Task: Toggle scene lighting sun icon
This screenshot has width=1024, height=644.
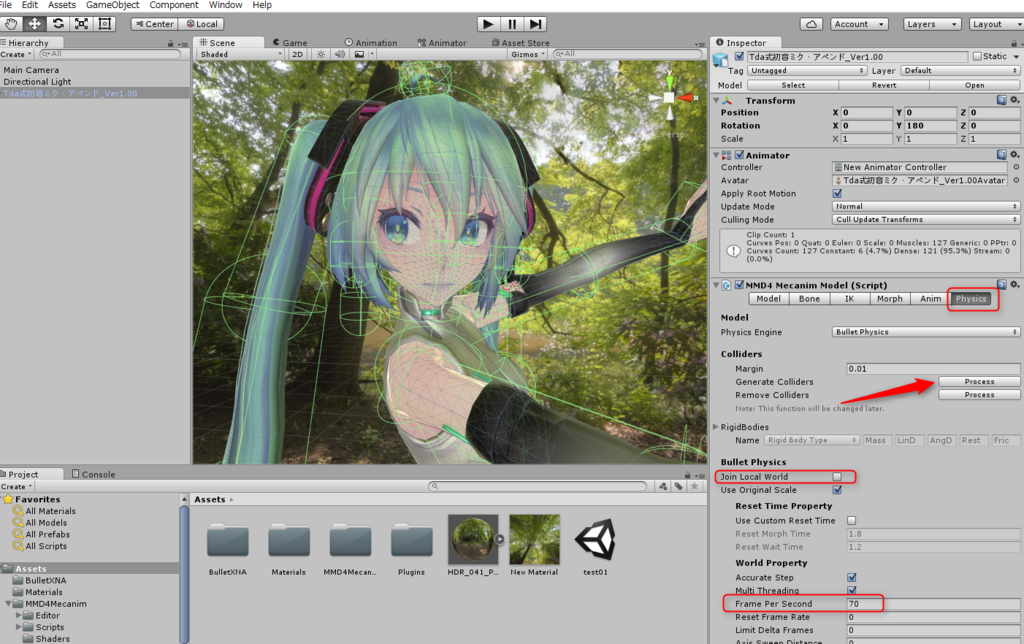Action: click(321, 54)
